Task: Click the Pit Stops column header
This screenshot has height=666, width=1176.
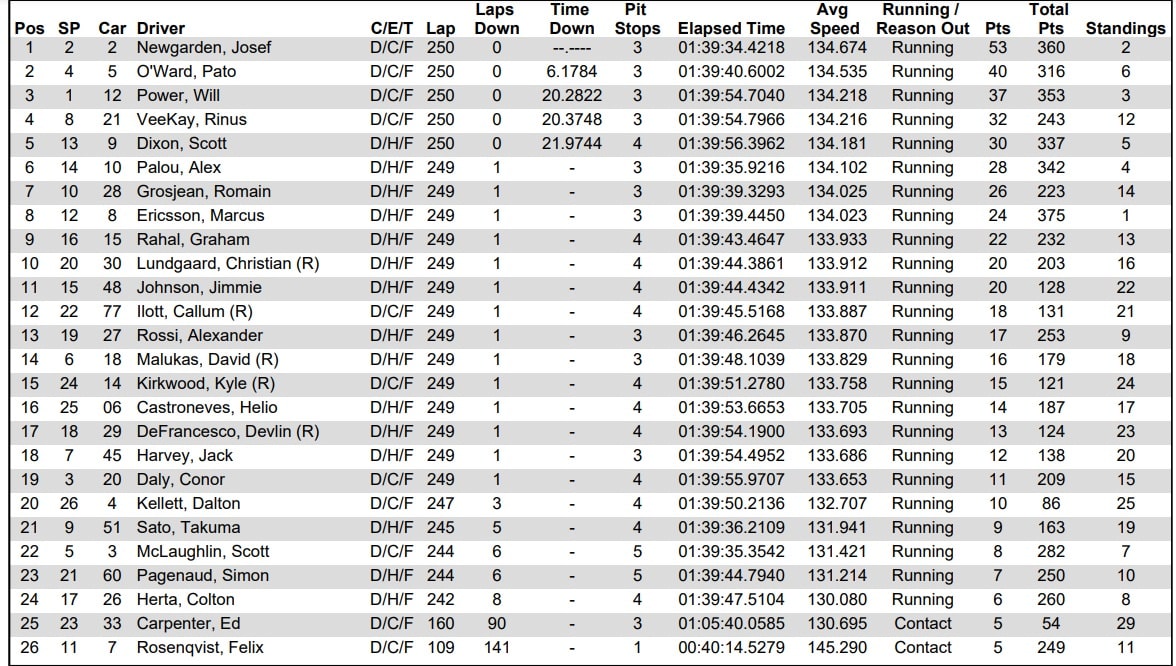Action: click(x=637, y=19)
